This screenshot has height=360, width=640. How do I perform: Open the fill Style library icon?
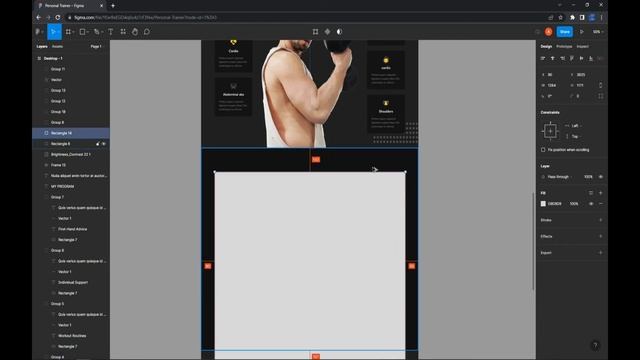click(x=591, y=193)
